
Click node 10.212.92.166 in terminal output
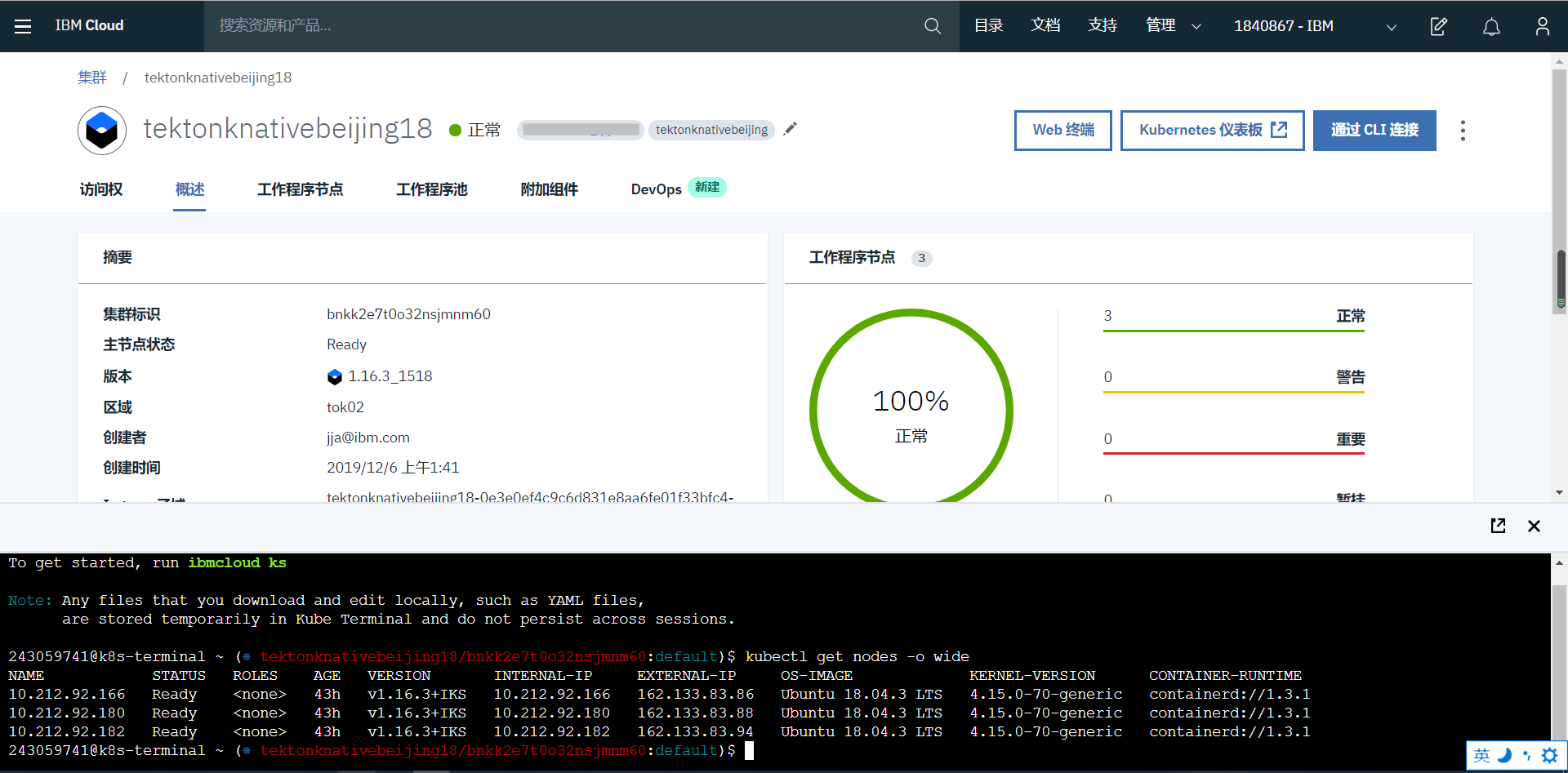[67, 695]
